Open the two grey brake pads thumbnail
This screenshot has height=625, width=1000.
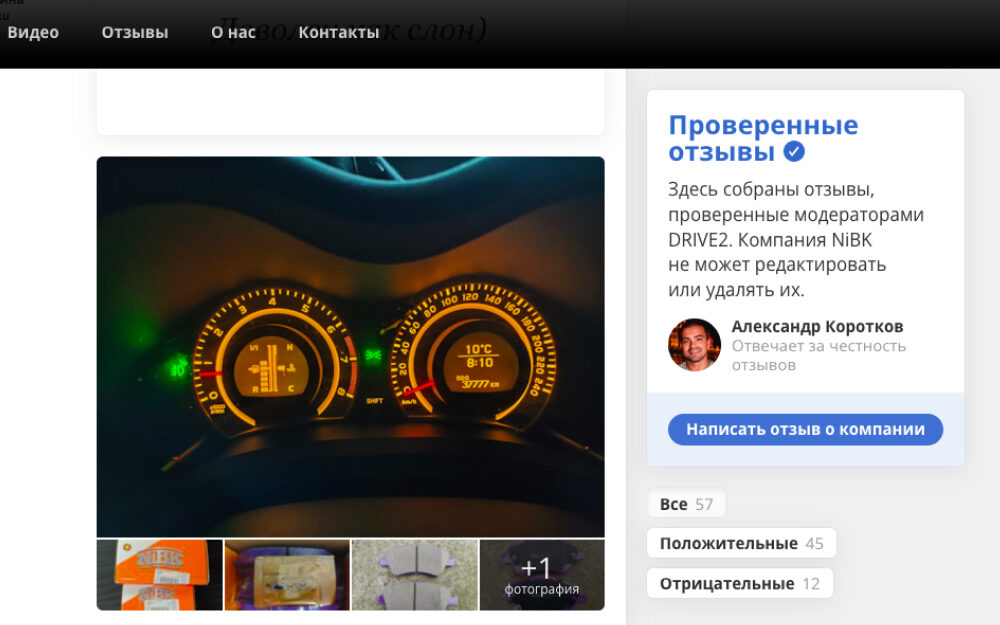pos(415,575)
